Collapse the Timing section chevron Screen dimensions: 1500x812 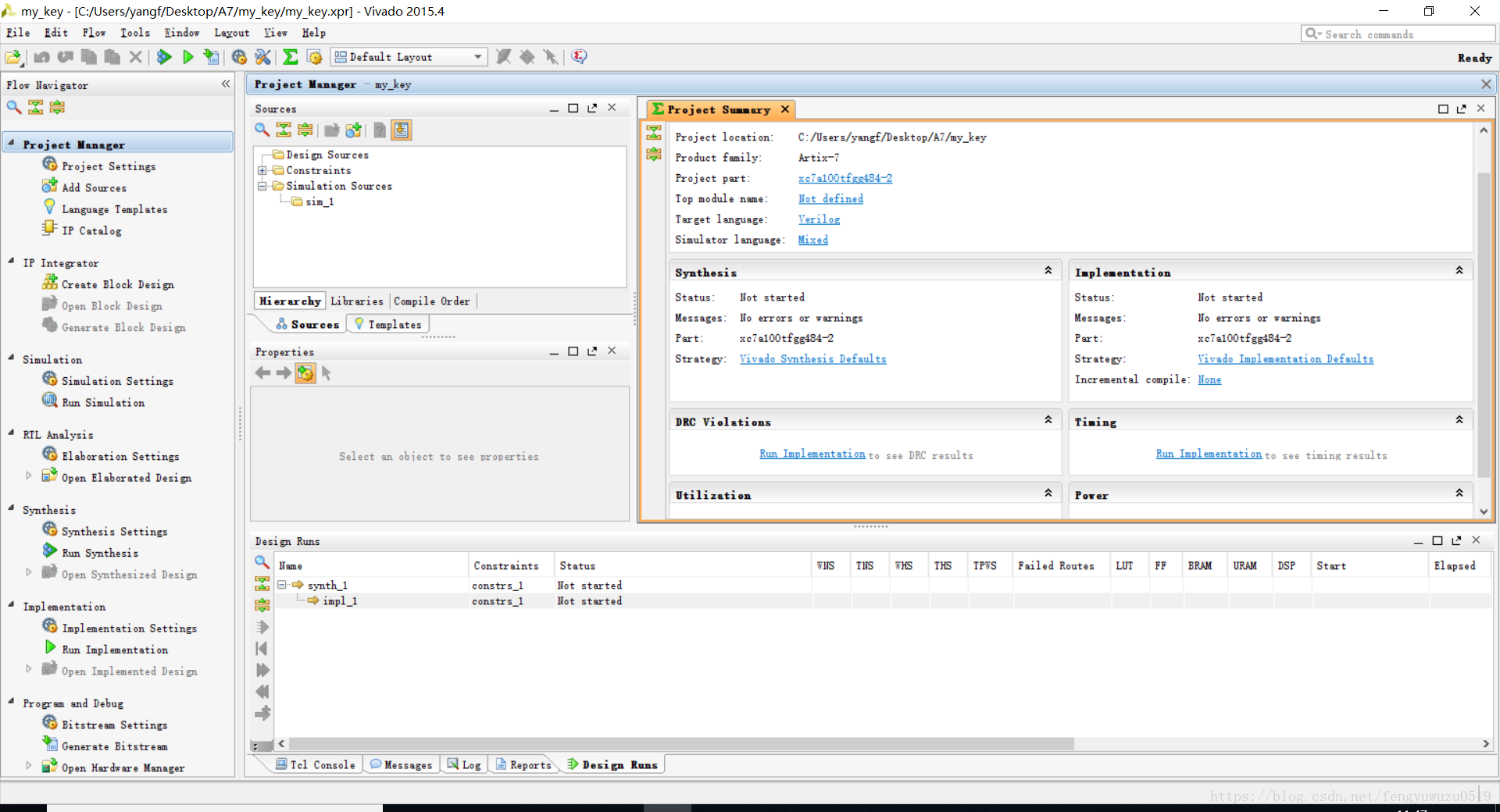[1459, 420]
